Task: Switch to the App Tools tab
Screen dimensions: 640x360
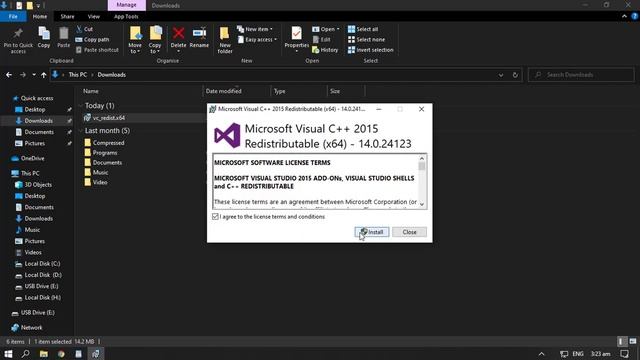Action: (126, 16)
